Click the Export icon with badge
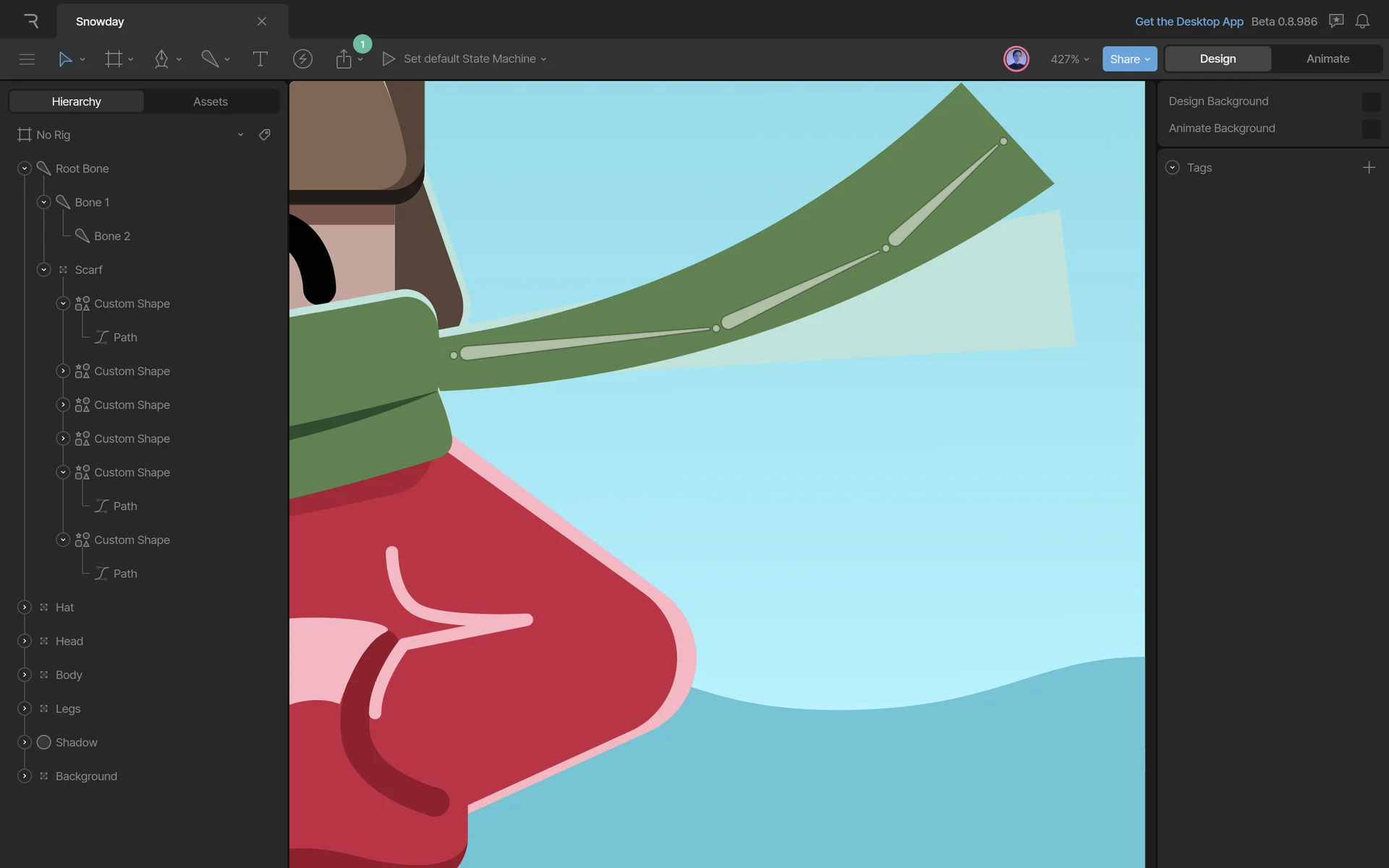This screenshot has width=1389, height=868. [344, 59]
